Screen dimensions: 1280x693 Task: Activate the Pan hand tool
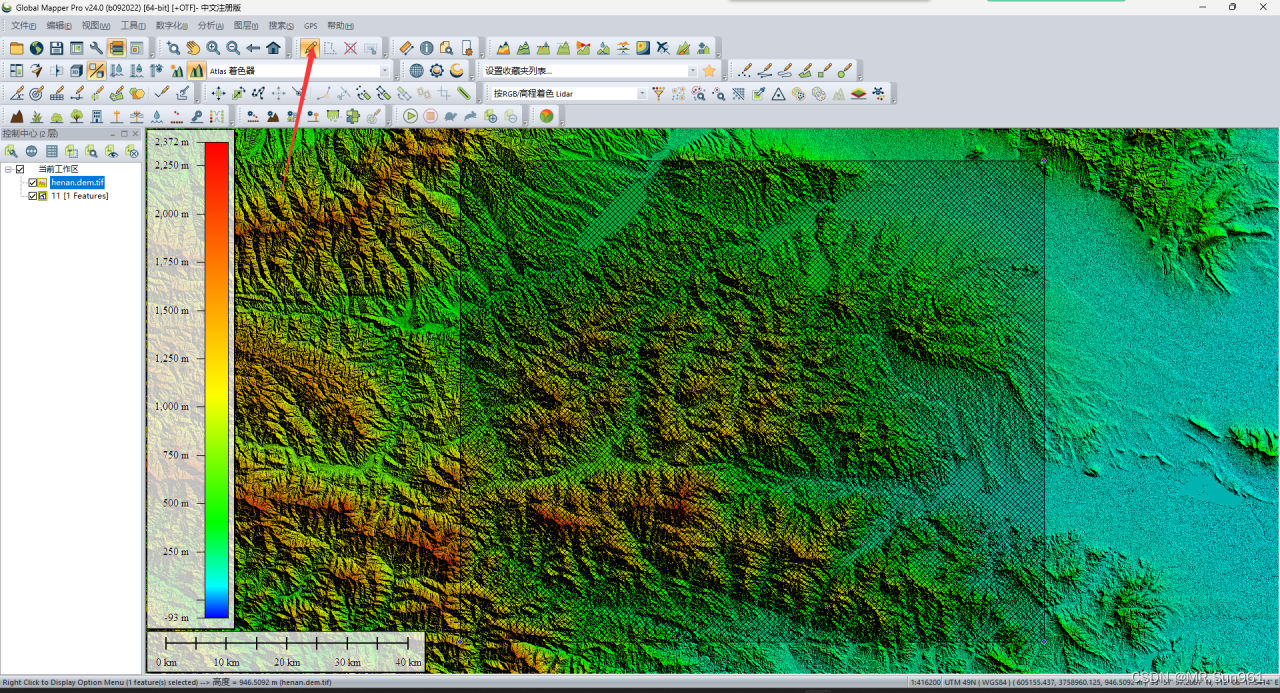click(193, 47)
